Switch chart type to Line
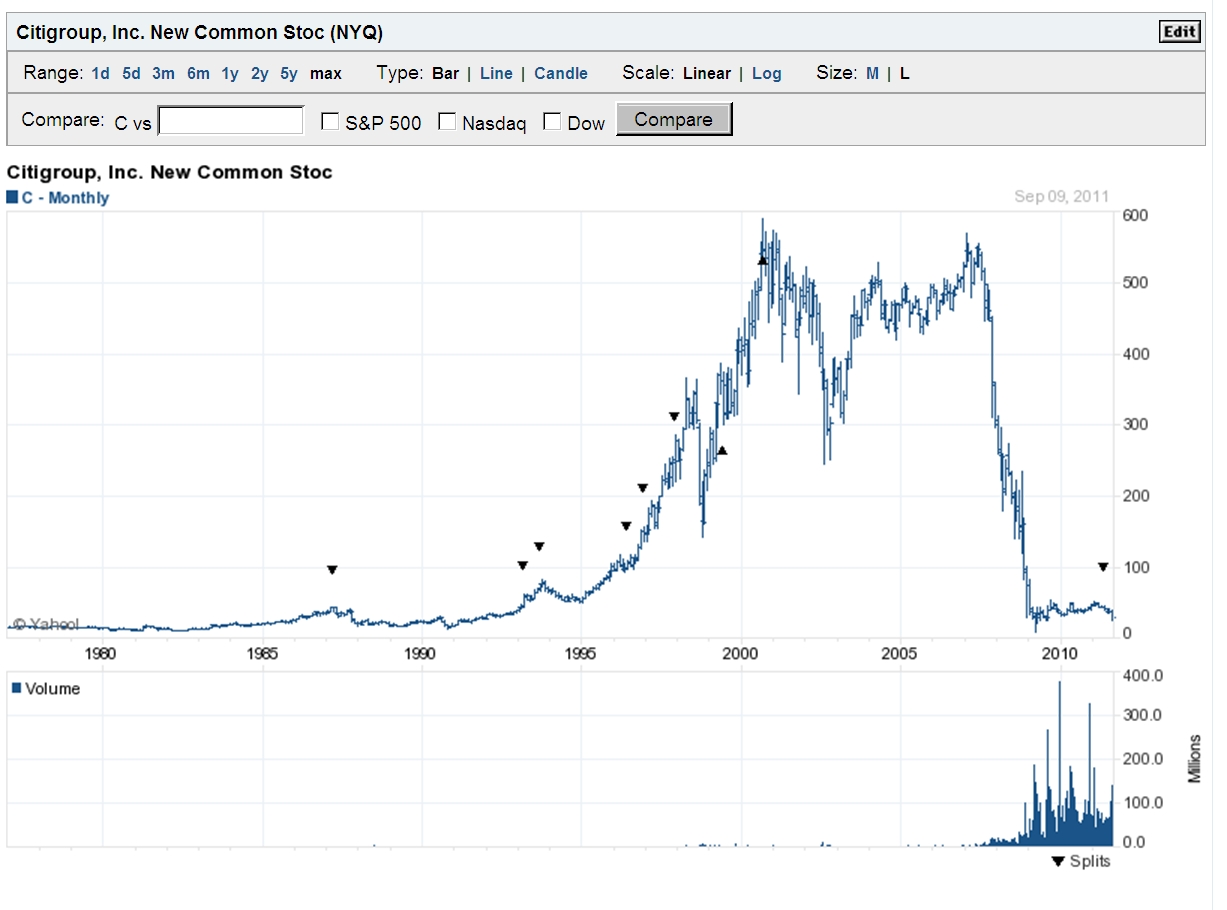 tap(496, 73)
